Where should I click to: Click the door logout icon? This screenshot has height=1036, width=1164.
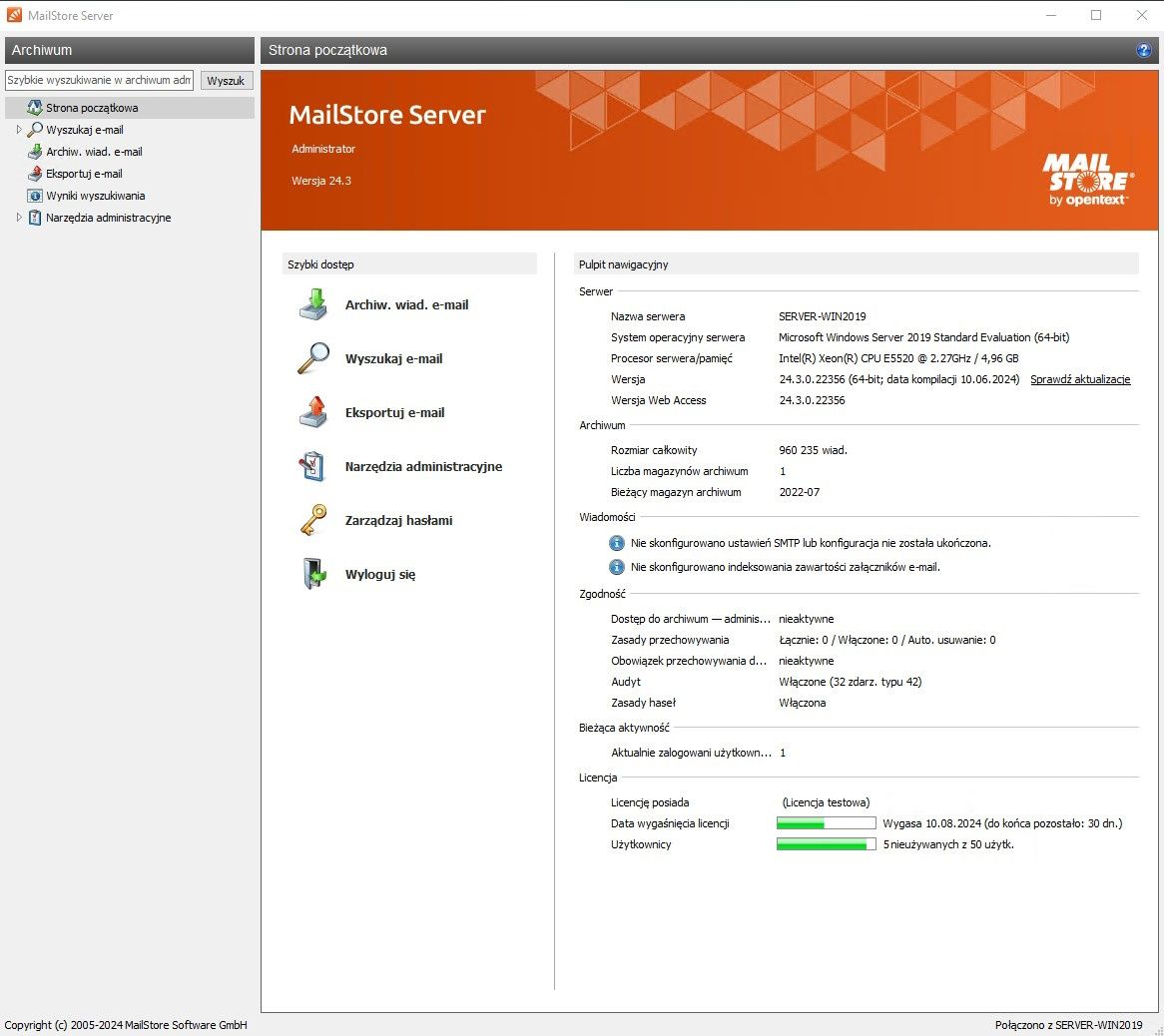[x=314, y=574]
